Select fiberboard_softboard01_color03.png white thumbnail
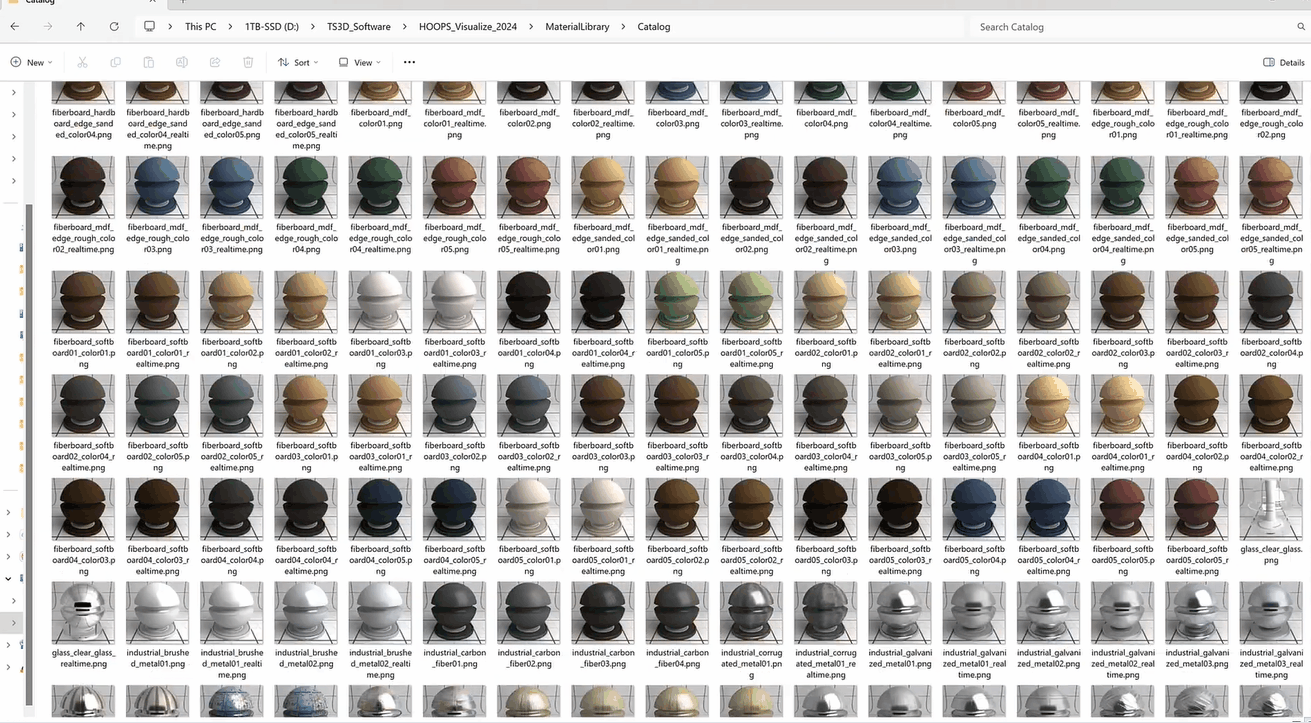 pyautogui.click(x=380, y=302)
